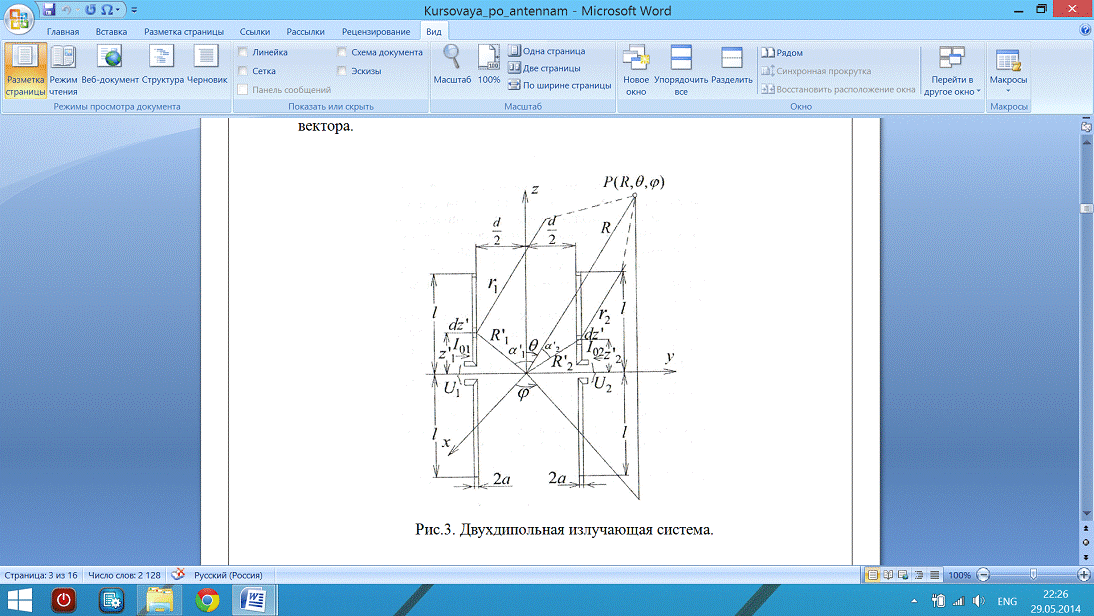Split the document window (Разделить)
The width and height of the screenshot is (1094, 616).
pos(732,69)
